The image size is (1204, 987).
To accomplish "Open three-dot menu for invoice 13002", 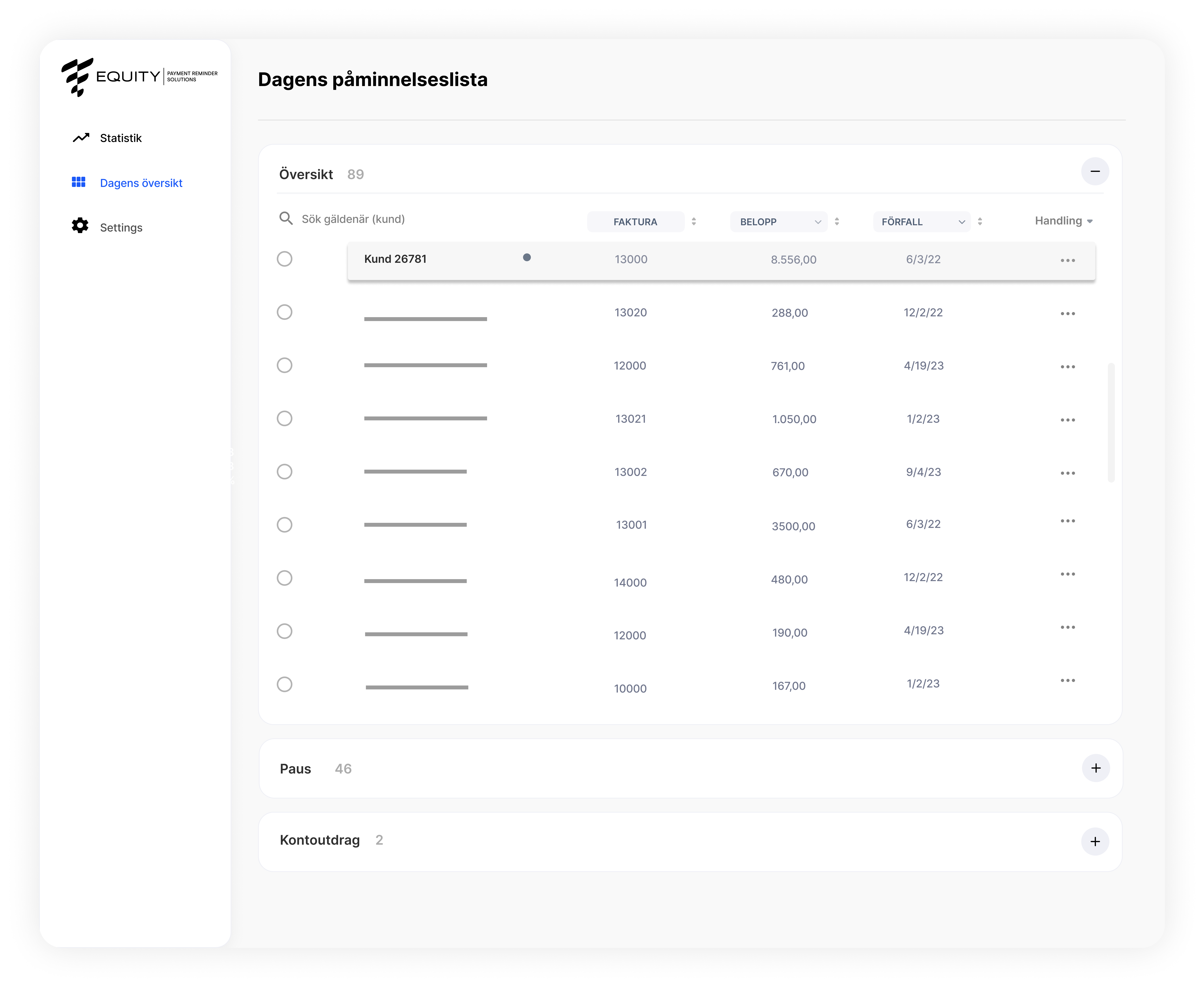I will tap(1068, 473).
